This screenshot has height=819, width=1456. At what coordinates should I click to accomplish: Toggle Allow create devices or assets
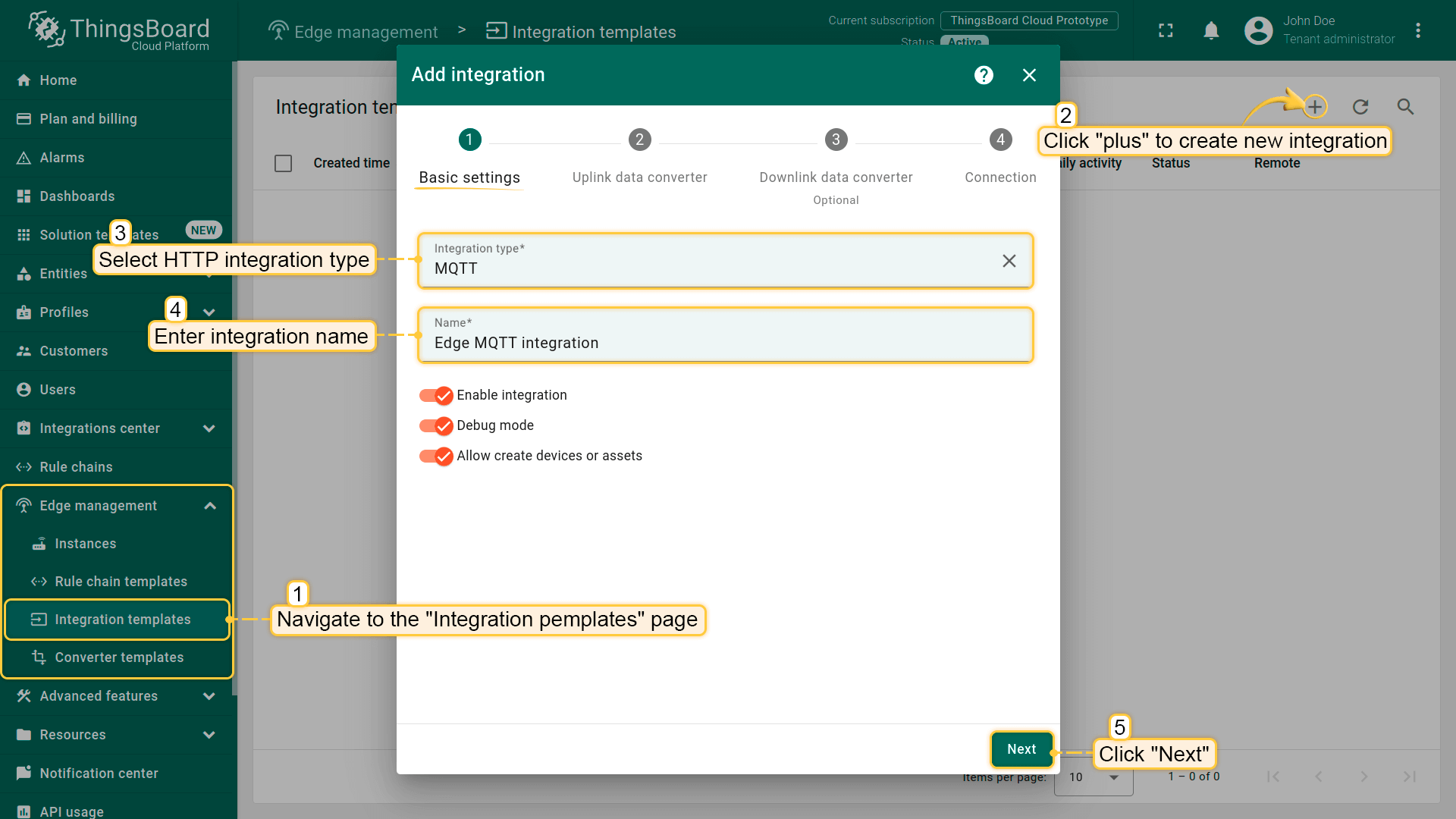[436, 456]
